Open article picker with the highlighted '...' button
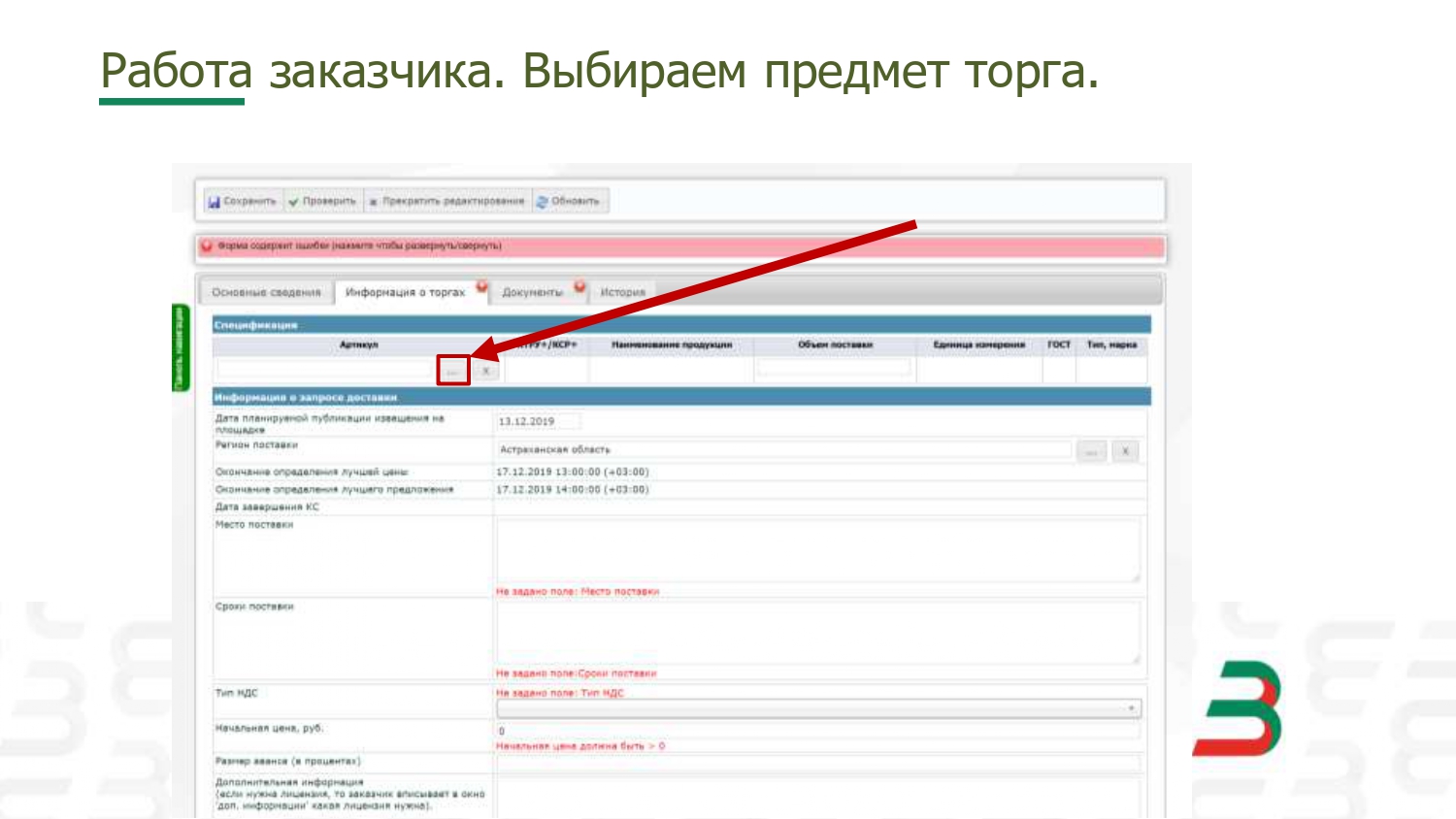This screenshot has width=1456, height=819. 453,371
